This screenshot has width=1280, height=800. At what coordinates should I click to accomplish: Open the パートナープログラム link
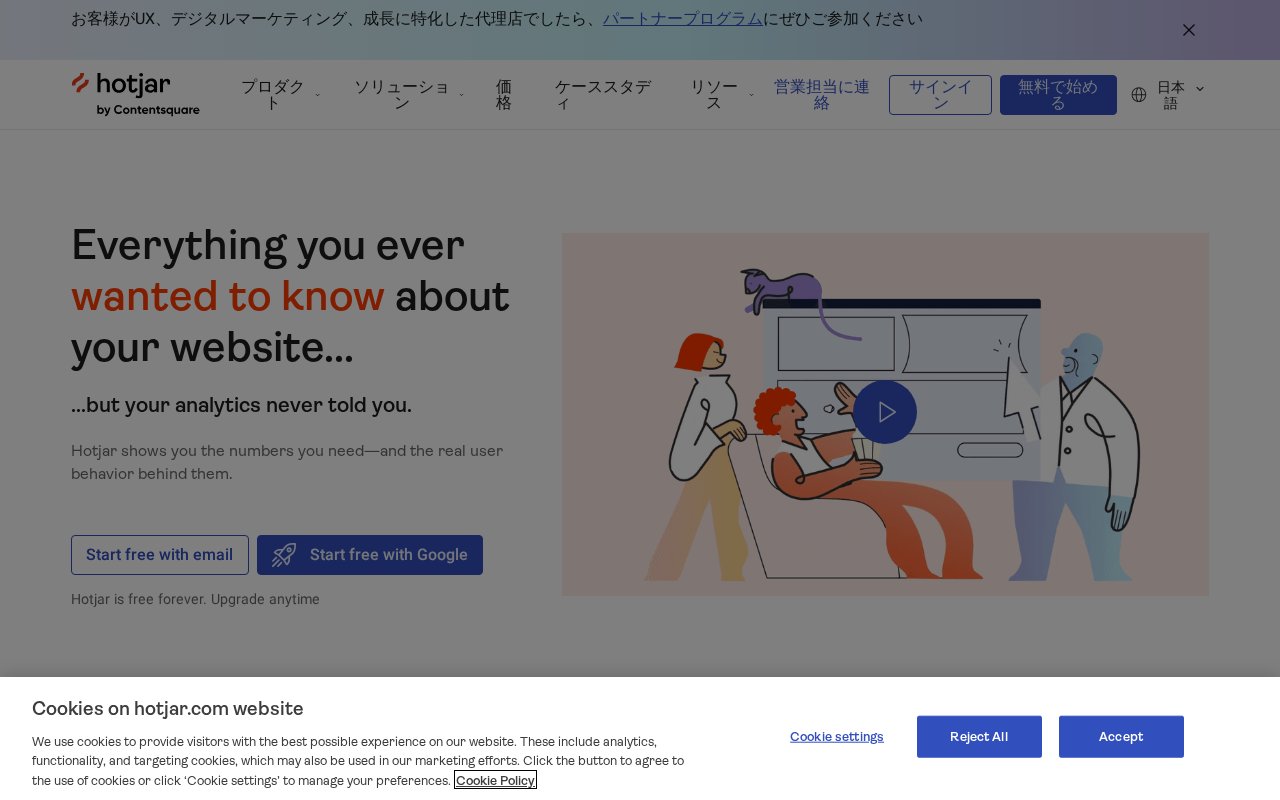pos(683,19)
